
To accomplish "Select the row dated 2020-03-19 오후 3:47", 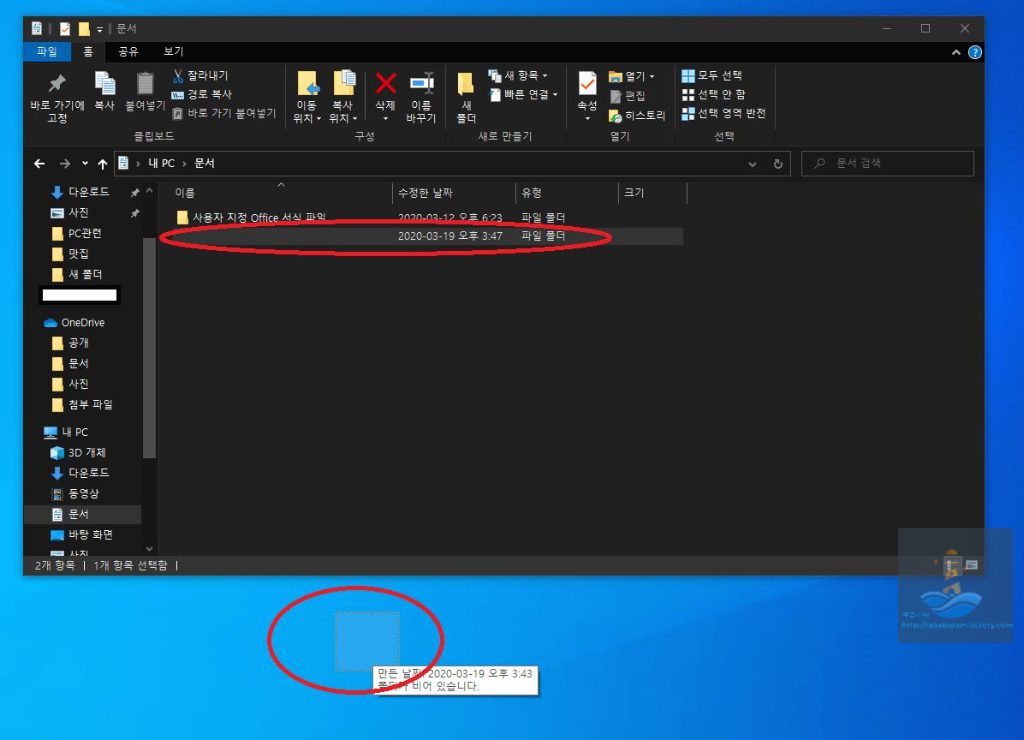I will click(421, 236).
